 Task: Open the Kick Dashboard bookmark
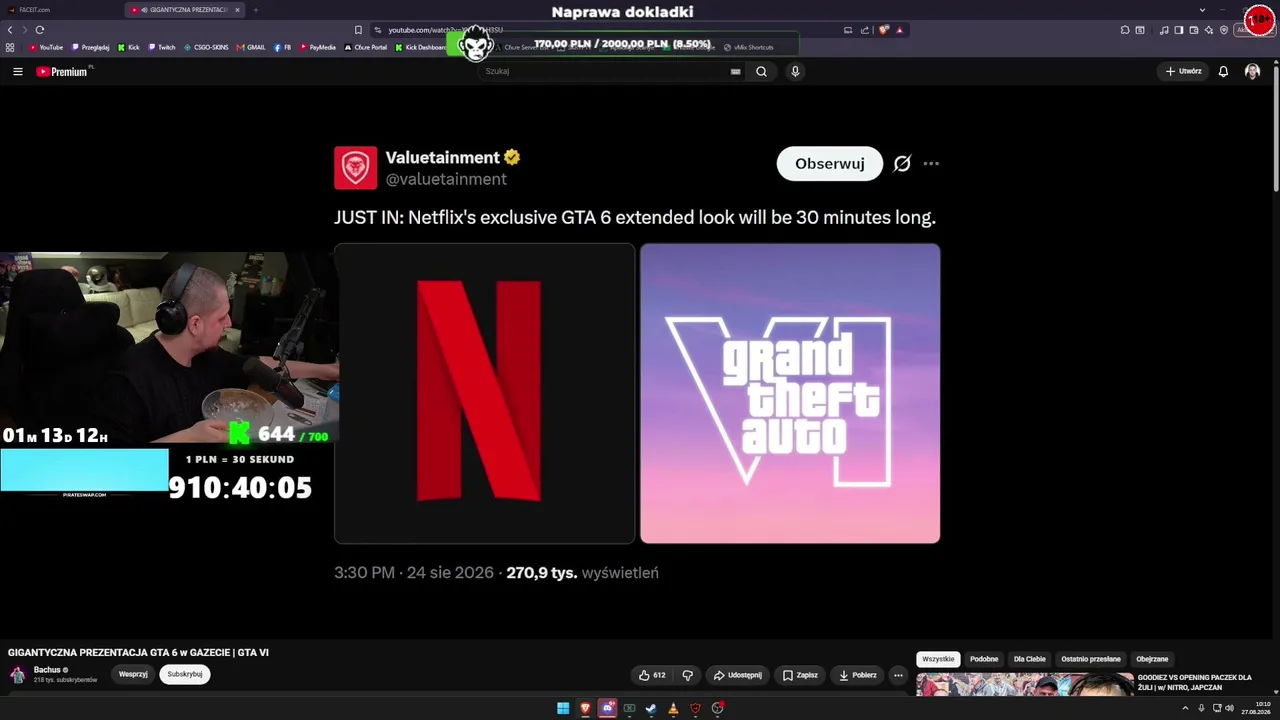point(421,47)
